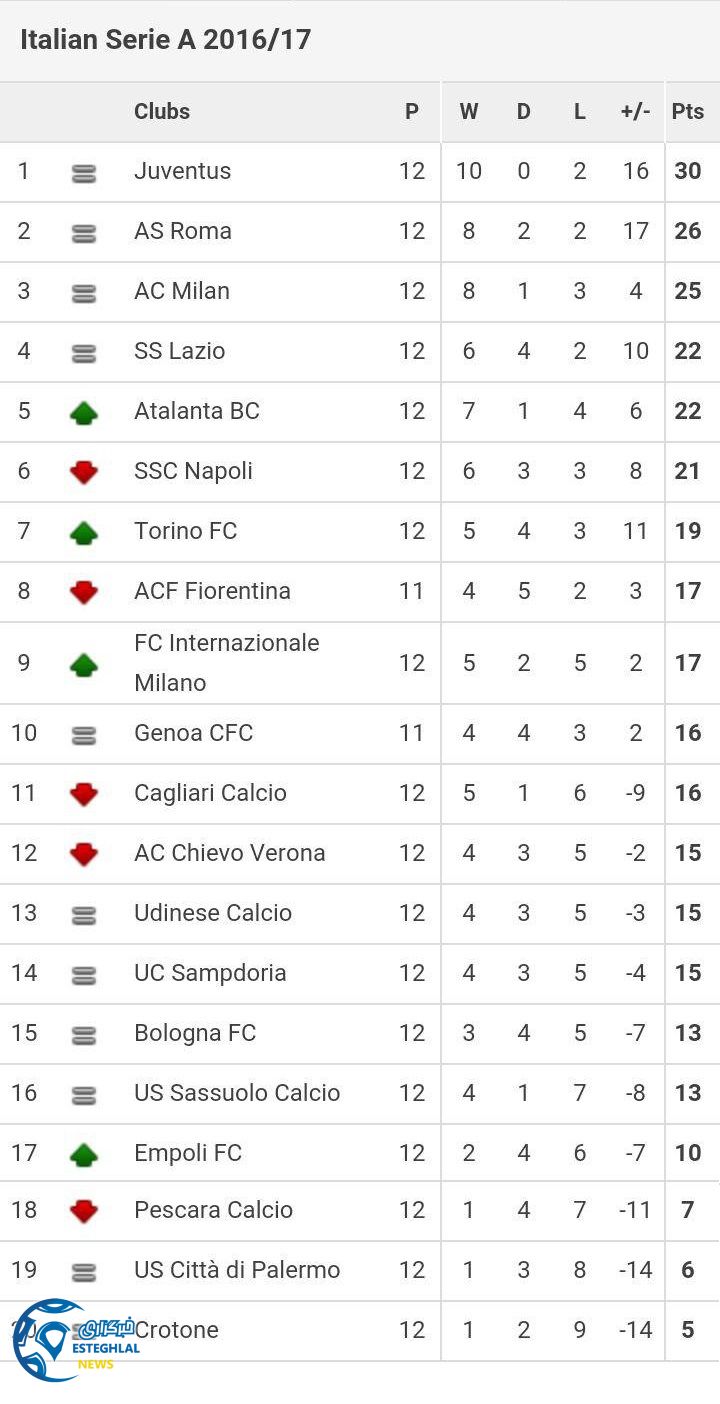Click the unchanged position icon beside Juventus
Viewport: 720px width, 1404px height.
84,173
